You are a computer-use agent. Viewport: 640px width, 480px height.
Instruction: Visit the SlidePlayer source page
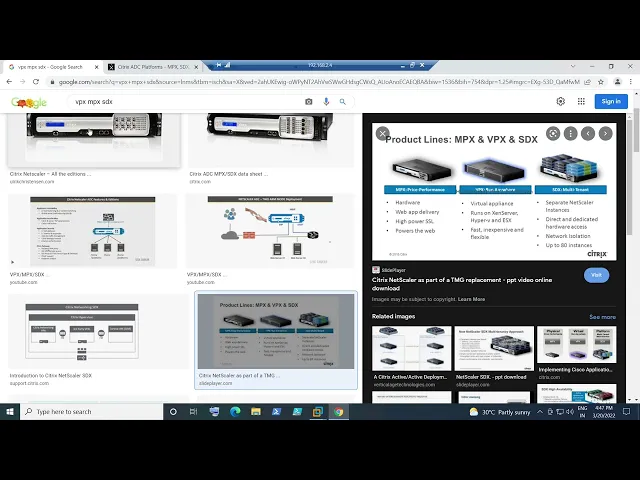596,275
